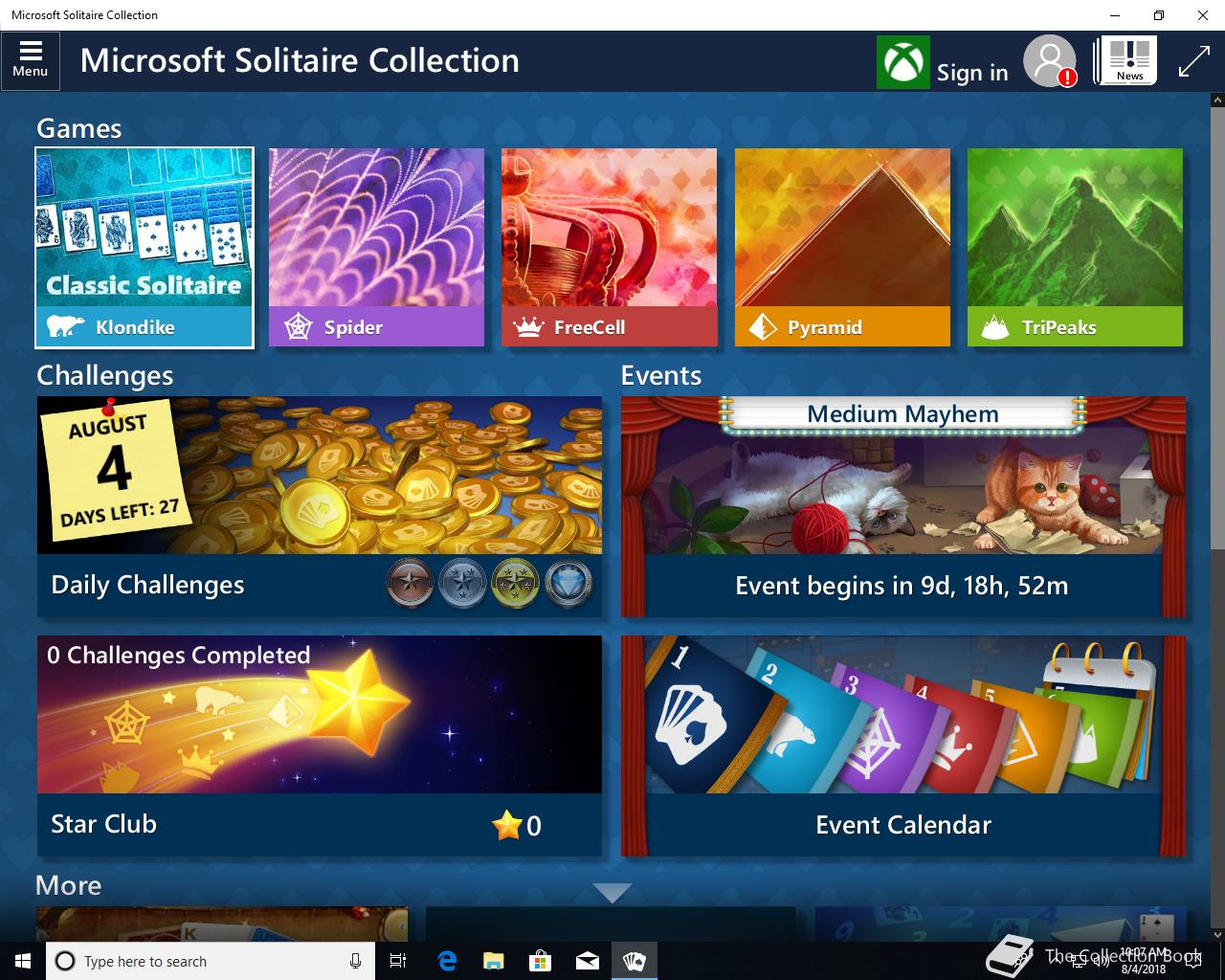Screen dimensions: 1225x980
Task: Click the Sign in text link
Action: pyautogui.click(x=972, y=73)
